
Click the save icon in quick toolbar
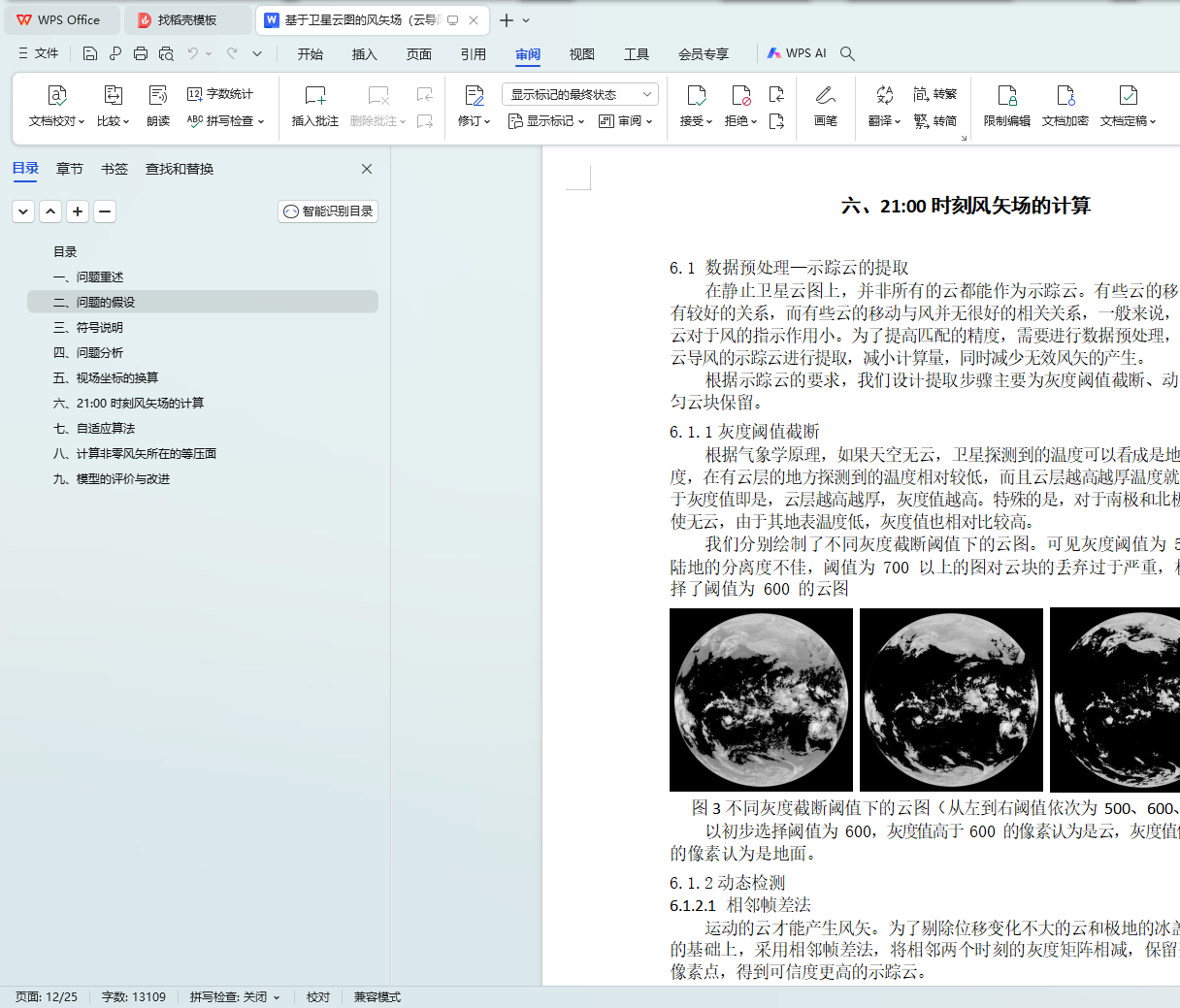[x=90, y=53]
